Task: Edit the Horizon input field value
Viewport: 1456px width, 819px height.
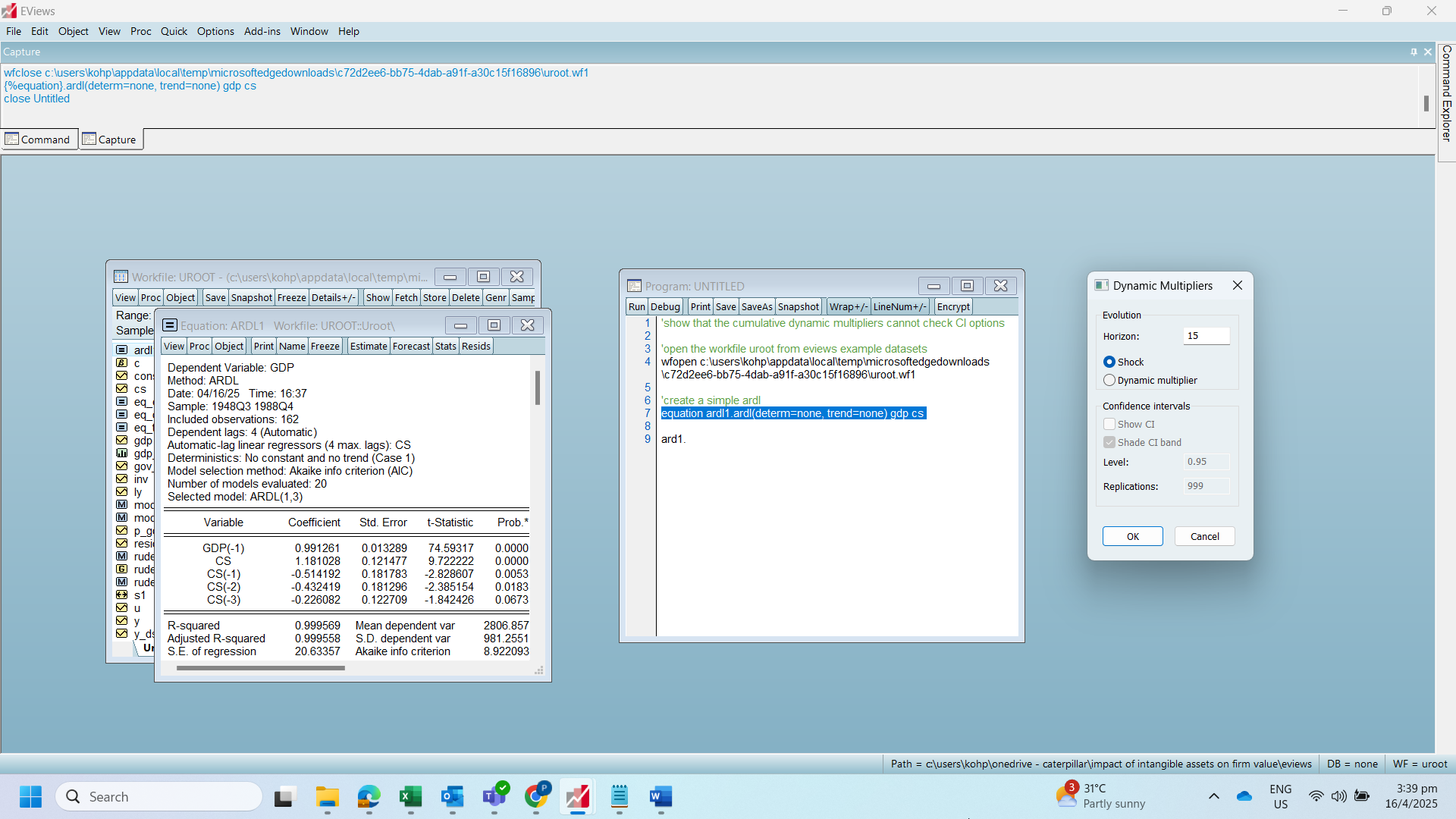Action: 1205,335
